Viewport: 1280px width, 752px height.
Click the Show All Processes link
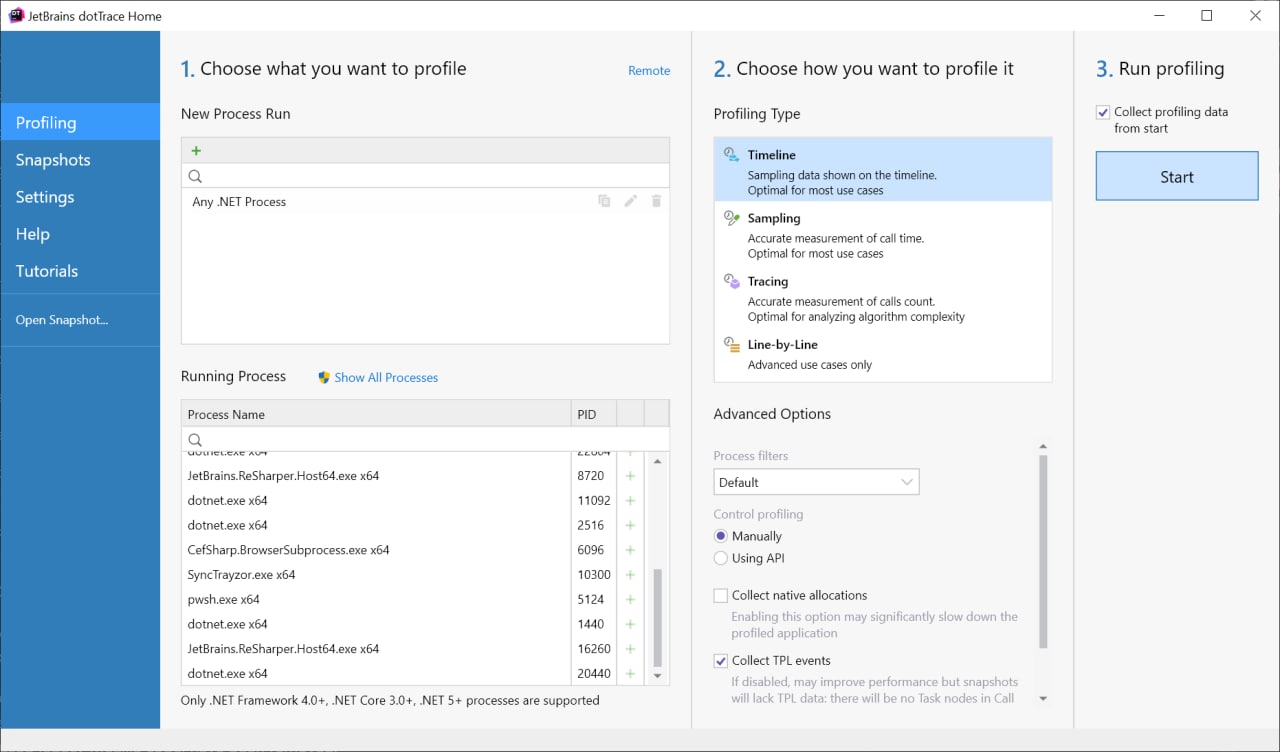click(x=386, y=377)
